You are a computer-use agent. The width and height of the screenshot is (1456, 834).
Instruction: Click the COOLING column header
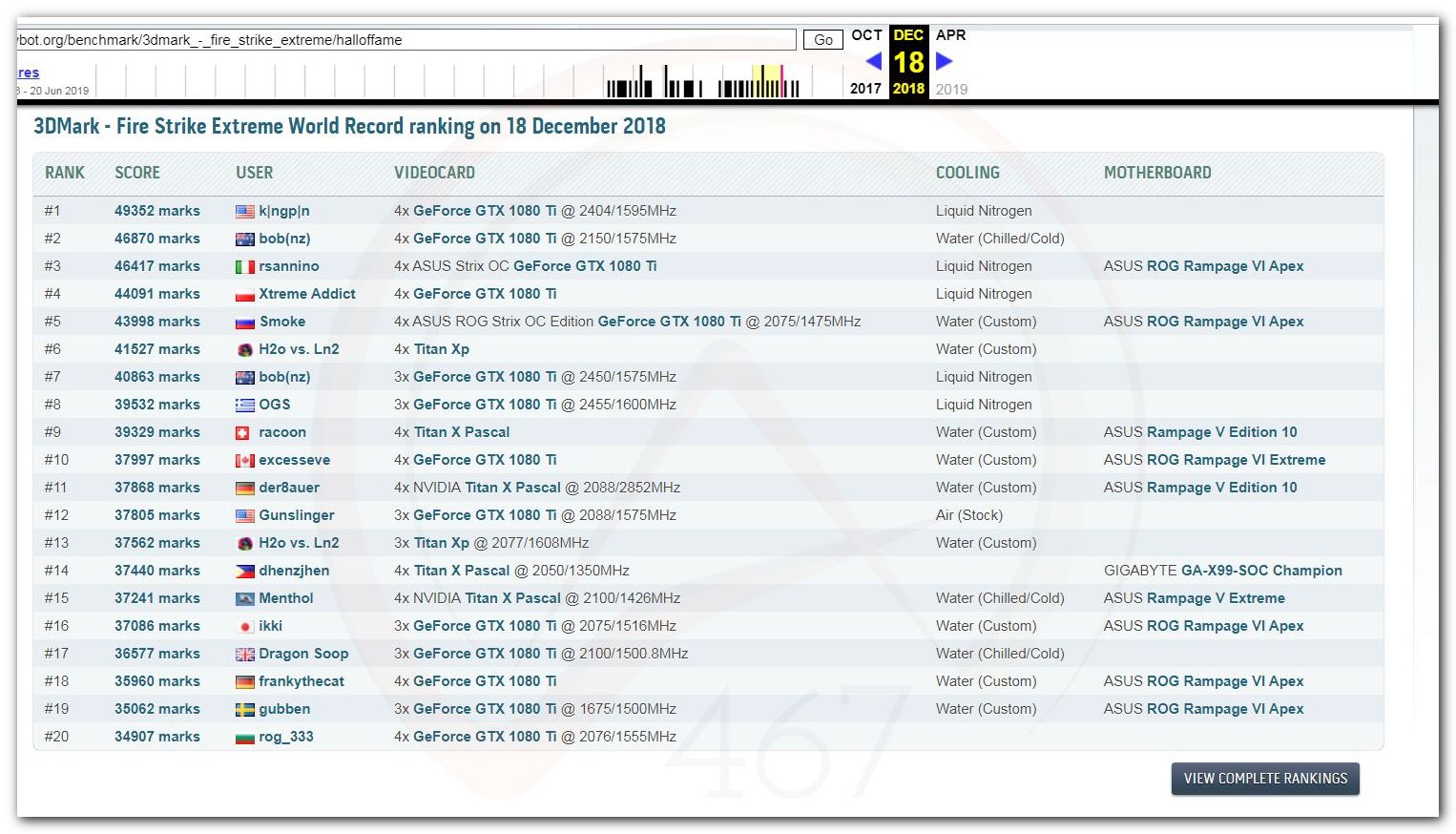point(967,173)
